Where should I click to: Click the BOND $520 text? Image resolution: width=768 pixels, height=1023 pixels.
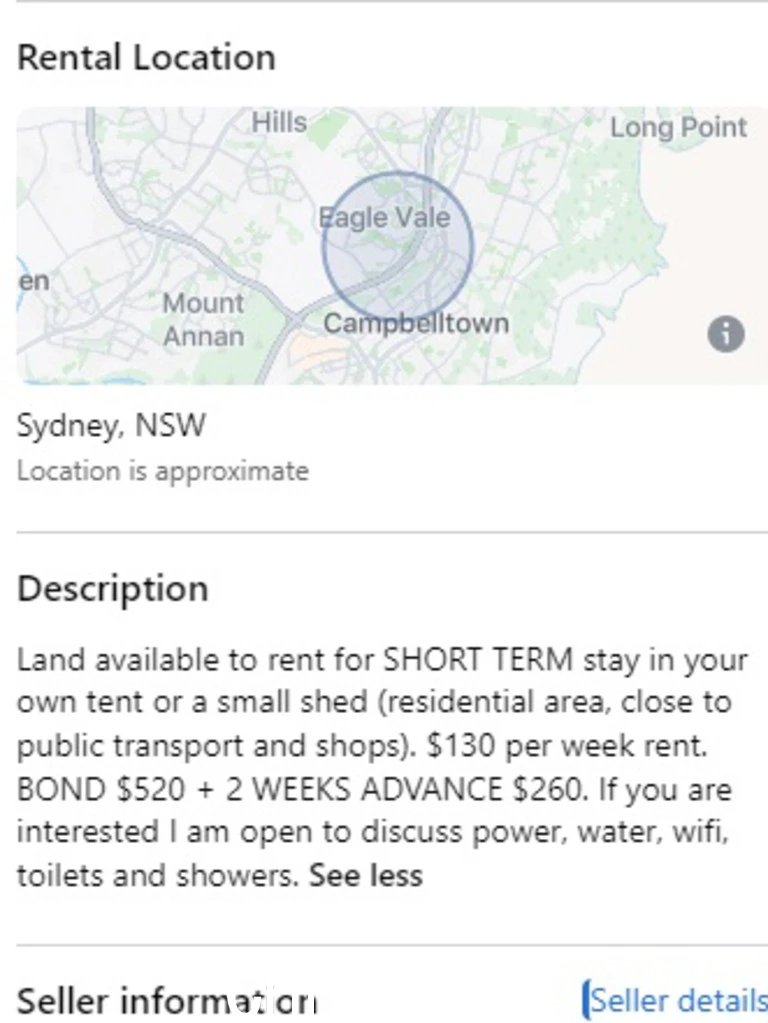[x=101, y=789]
